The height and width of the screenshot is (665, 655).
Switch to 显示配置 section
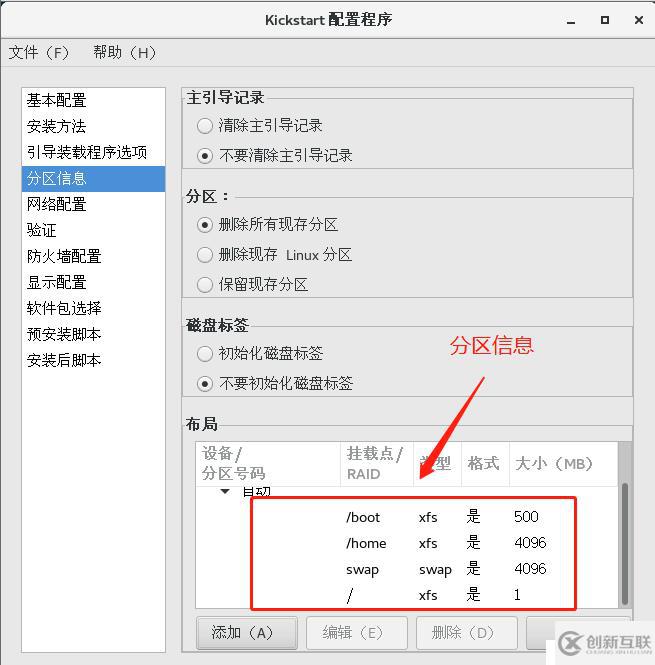click(93, 282)
